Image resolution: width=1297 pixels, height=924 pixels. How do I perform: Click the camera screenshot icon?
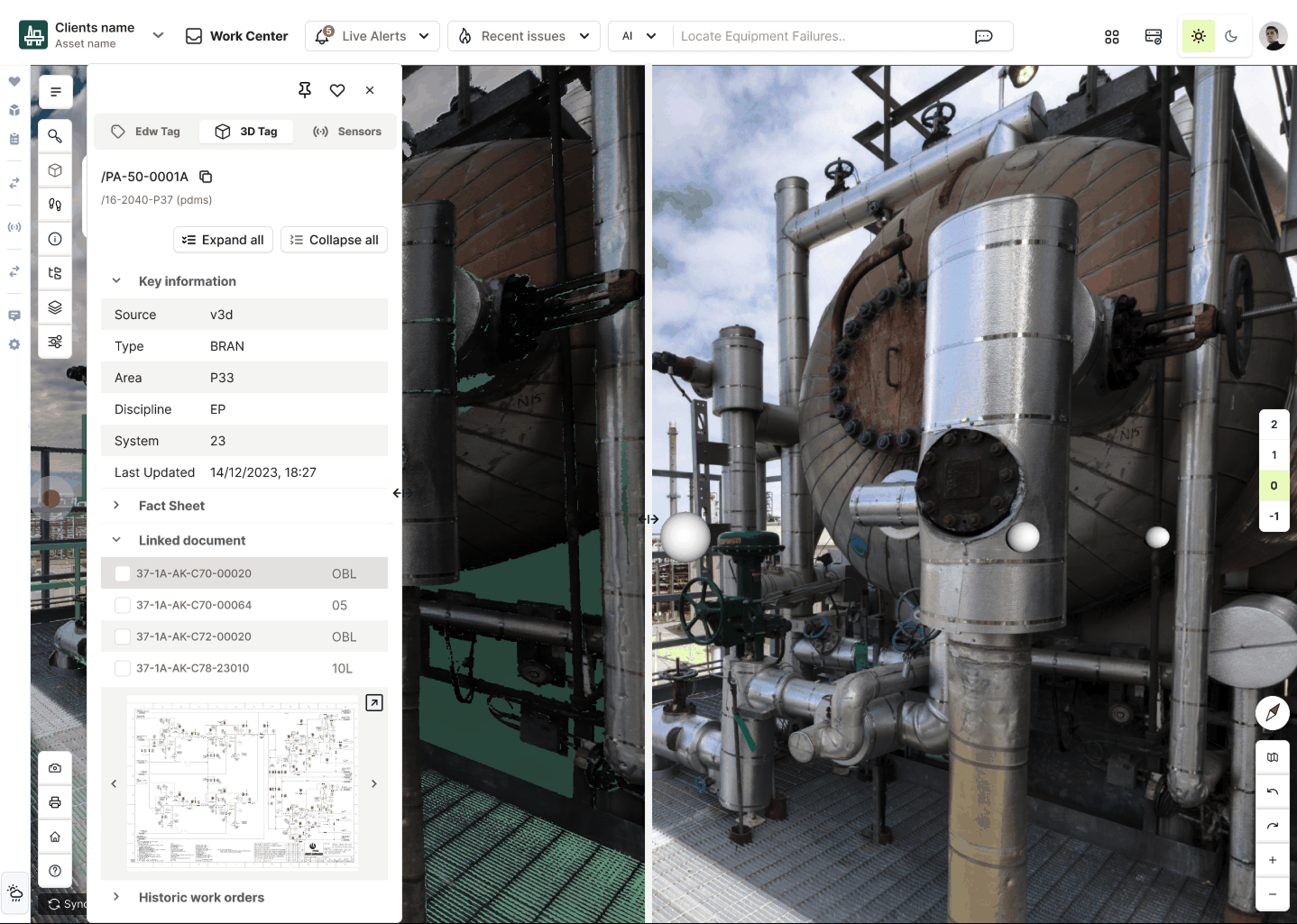point(55,768)
